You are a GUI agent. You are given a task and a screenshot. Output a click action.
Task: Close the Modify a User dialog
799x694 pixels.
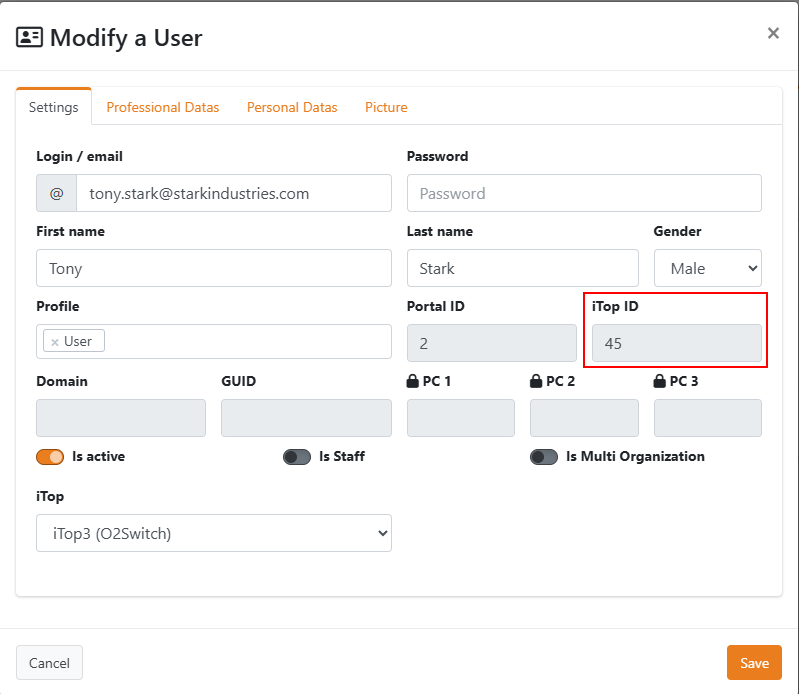coord(773,33)
